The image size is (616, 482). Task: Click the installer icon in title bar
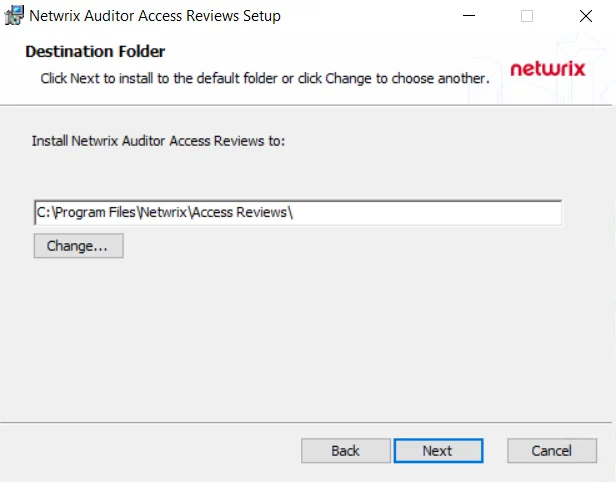pyautogui.click(x=14, y=16)
